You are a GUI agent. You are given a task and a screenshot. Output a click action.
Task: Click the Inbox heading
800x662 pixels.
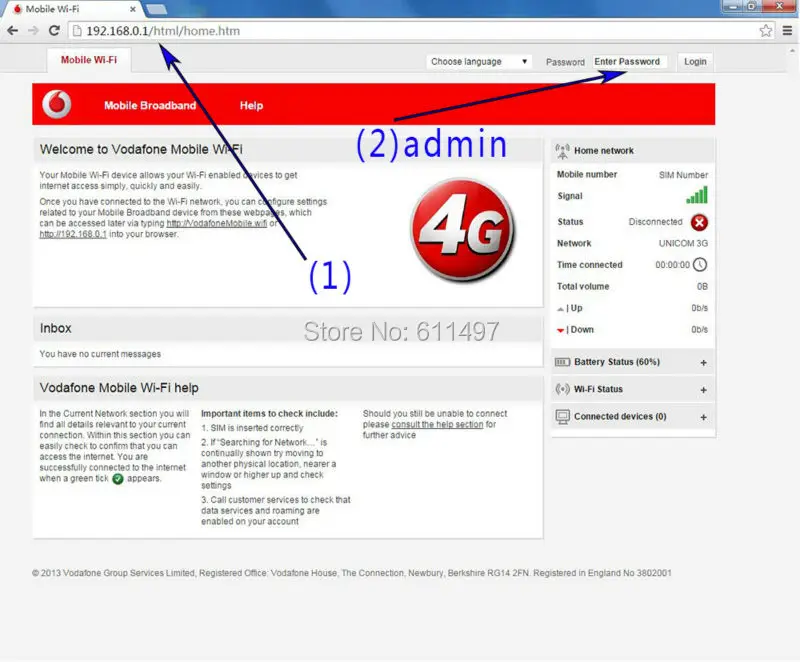[x=56, y=328]
